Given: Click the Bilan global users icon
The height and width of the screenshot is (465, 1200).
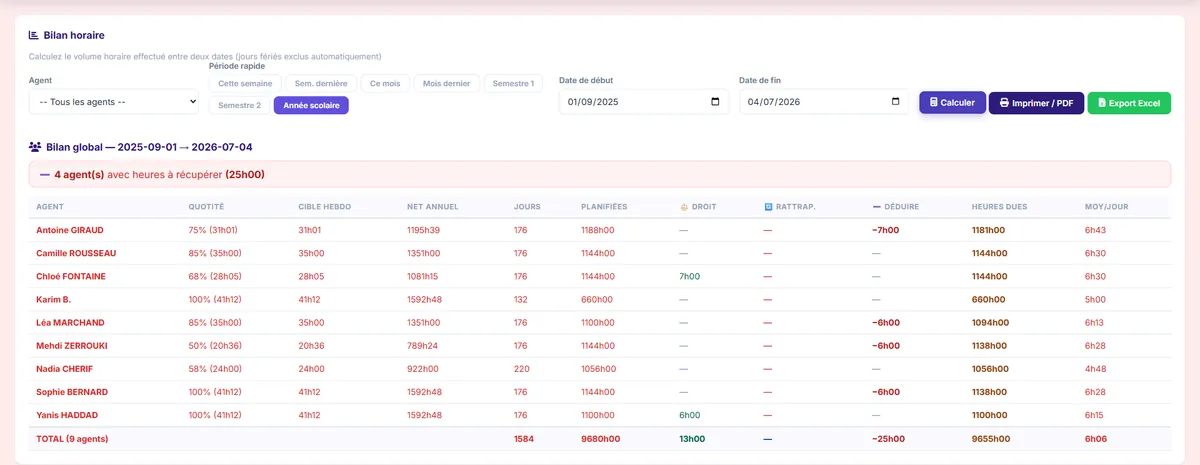Looking at the screenshot, I should 35,147.
